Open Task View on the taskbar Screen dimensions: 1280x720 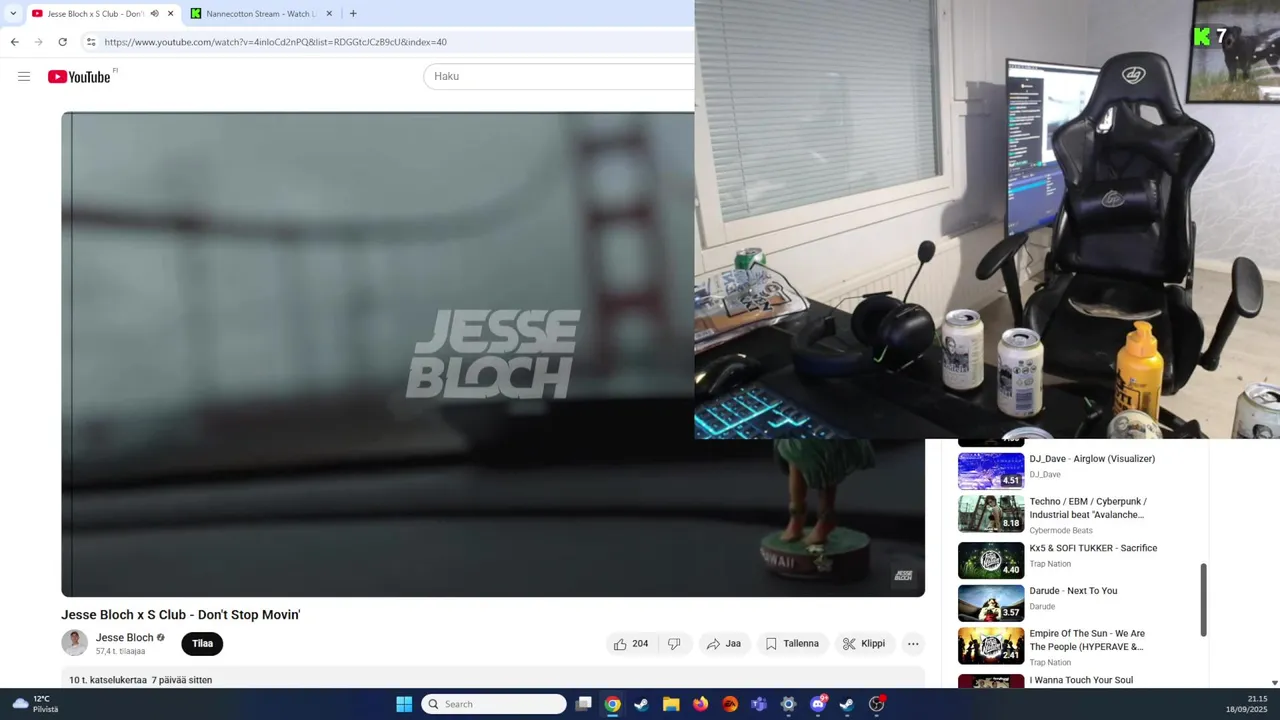click(x=584, y=704)
